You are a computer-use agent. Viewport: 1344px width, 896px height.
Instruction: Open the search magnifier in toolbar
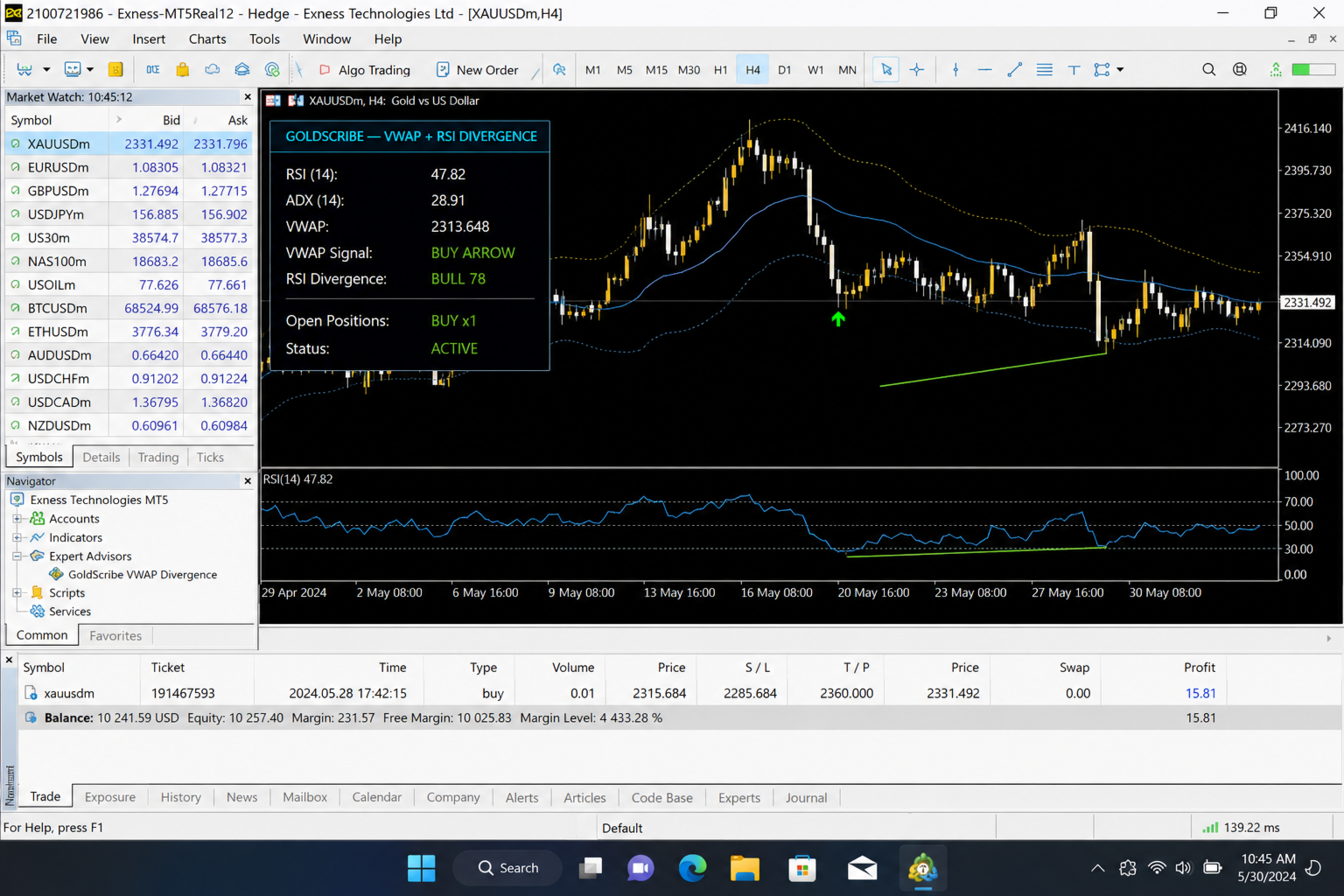1208,70
